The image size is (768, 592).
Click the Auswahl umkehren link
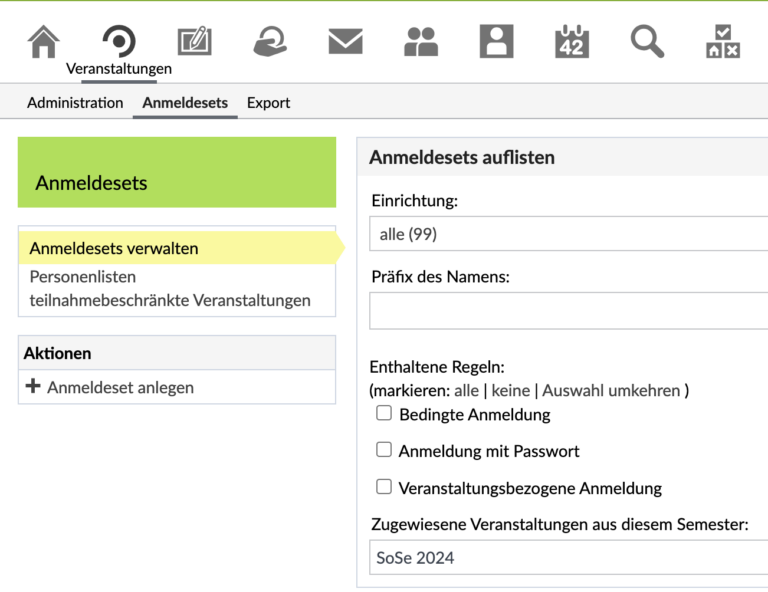click(611, 390)
